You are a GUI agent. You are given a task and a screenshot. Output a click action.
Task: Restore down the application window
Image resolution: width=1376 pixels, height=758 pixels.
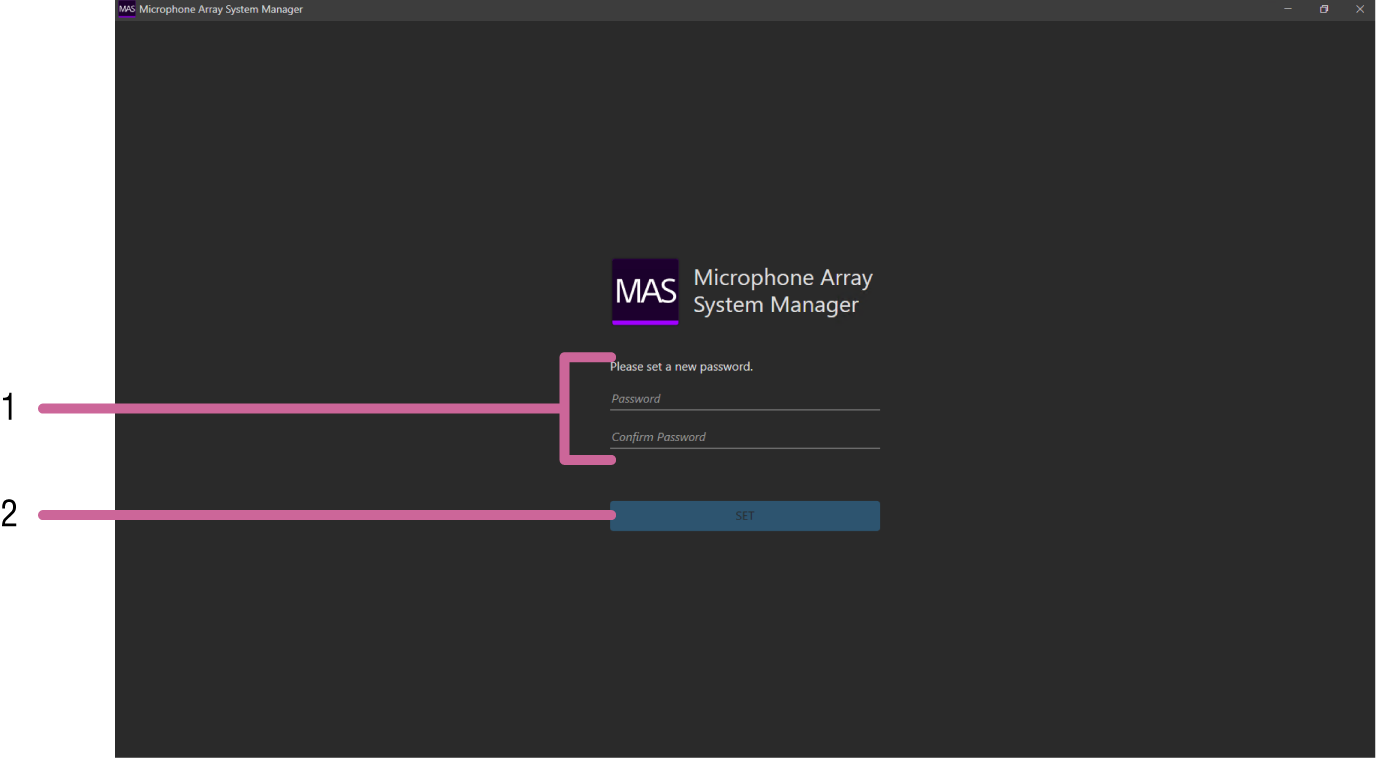click(1323, 9)
